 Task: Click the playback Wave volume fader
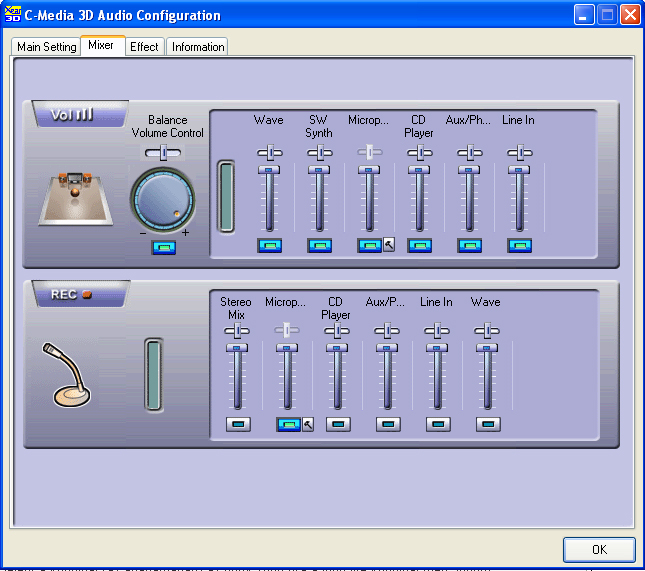(x=269, y=198)
